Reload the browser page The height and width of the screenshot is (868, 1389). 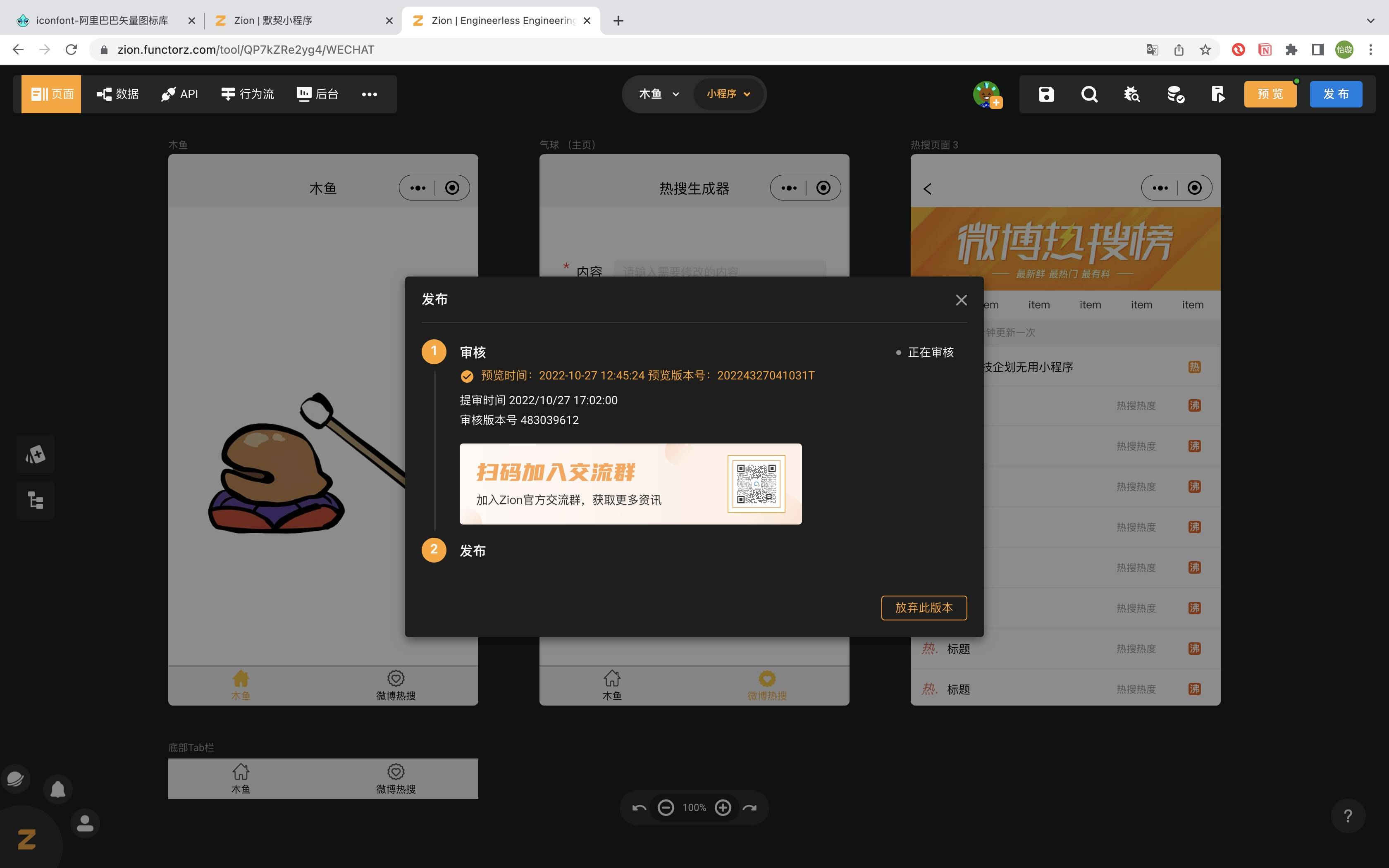coord(71,50)
